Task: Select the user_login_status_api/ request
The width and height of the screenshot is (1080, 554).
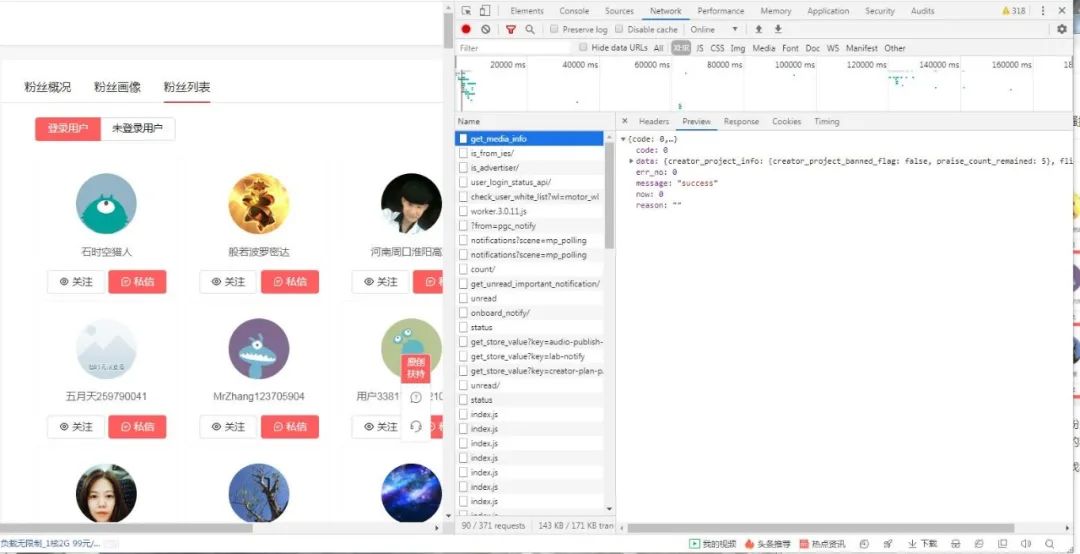Action: point(529,182)
